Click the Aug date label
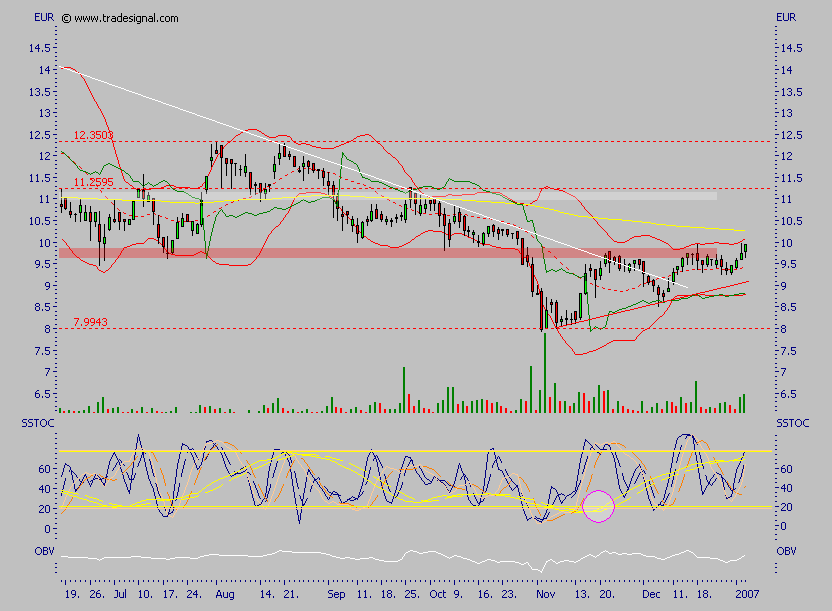 click(225, 594)
